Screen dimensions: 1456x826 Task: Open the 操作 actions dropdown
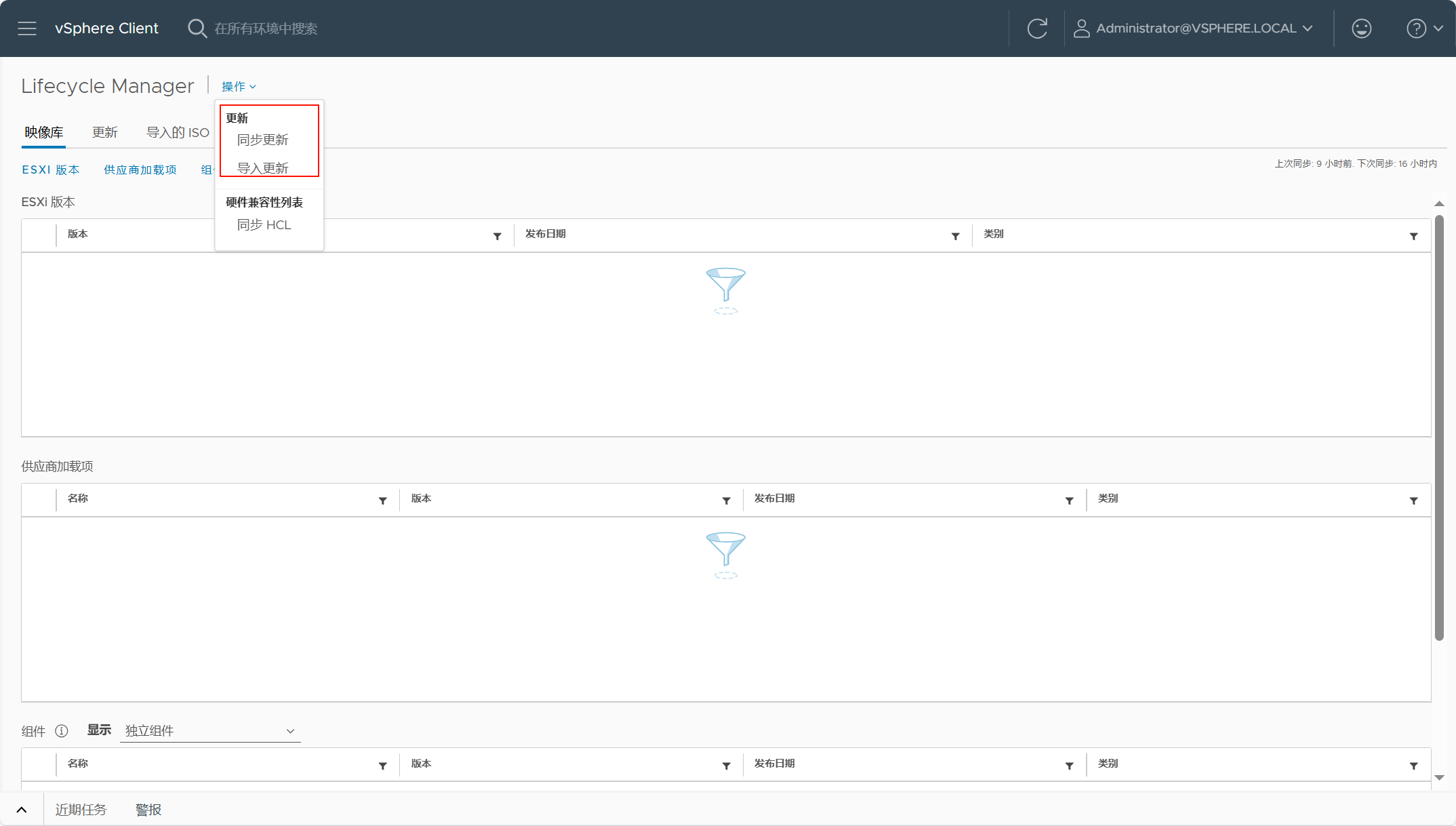tap(239, 87)
